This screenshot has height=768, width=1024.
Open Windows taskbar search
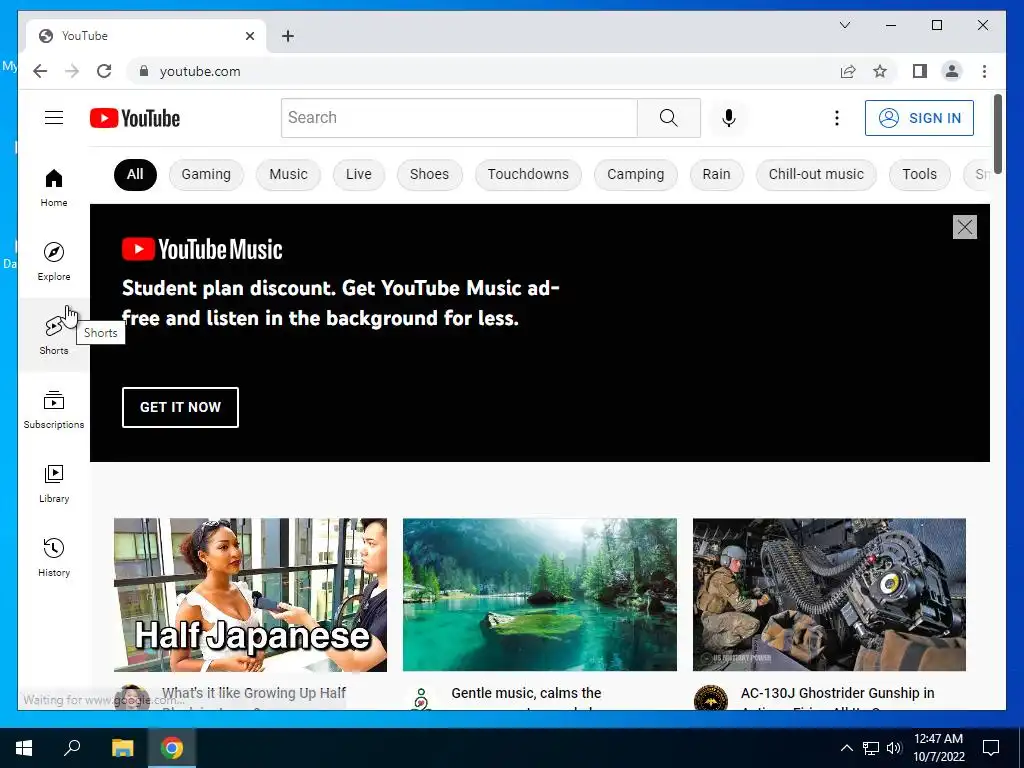72,748
